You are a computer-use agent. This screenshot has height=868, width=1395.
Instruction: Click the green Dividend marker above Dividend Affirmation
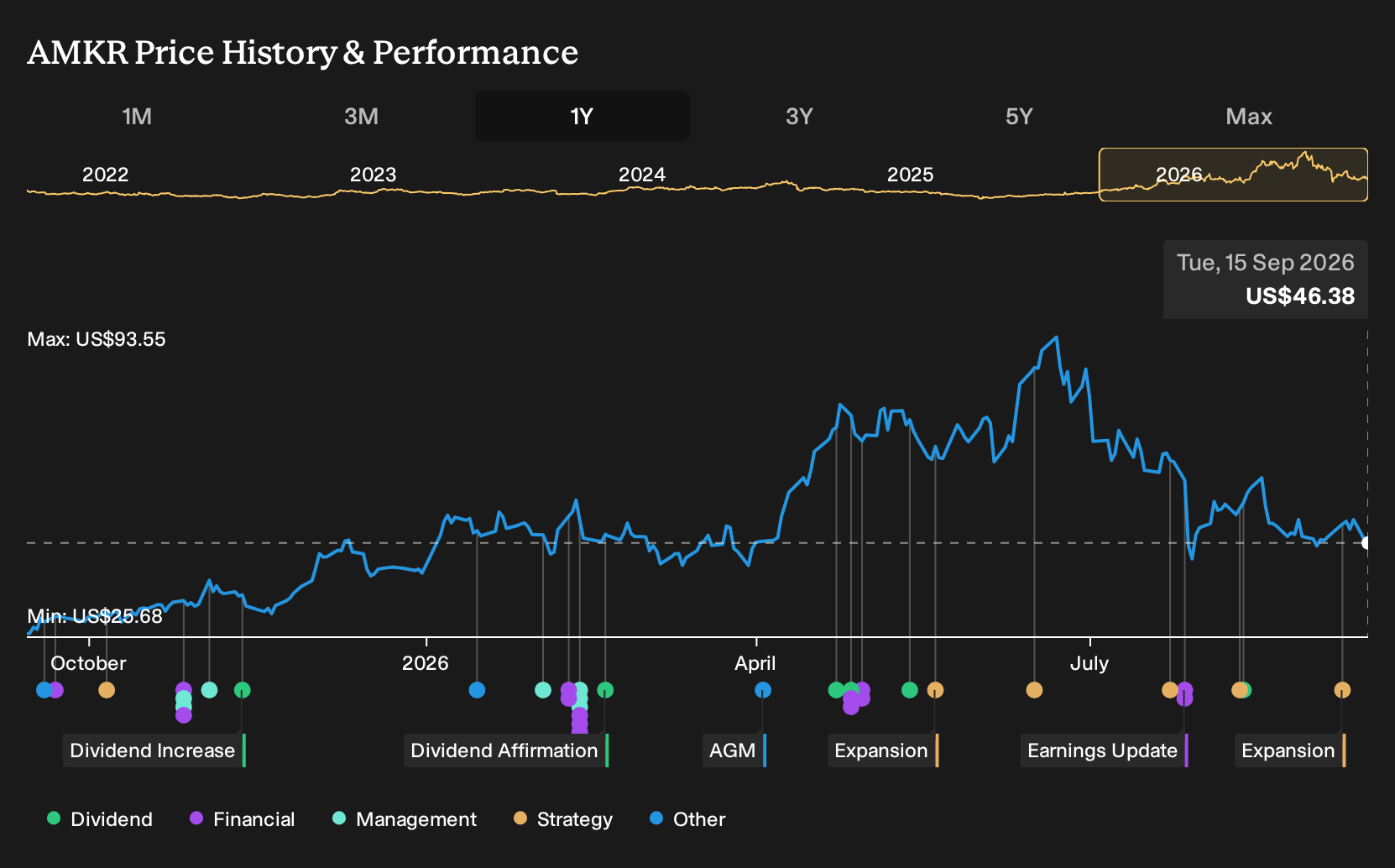(605, 690)
